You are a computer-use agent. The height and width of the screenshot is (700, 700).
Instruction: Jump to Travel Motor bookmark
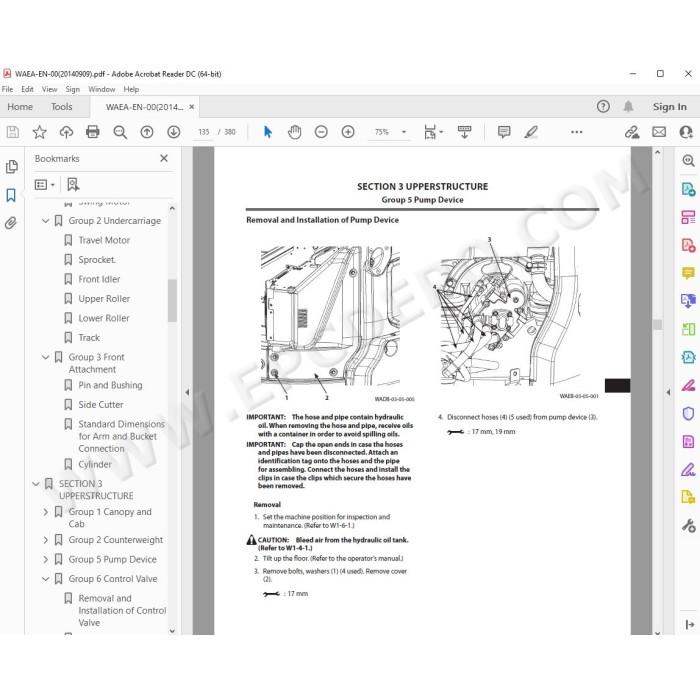[x=104, y=240]
